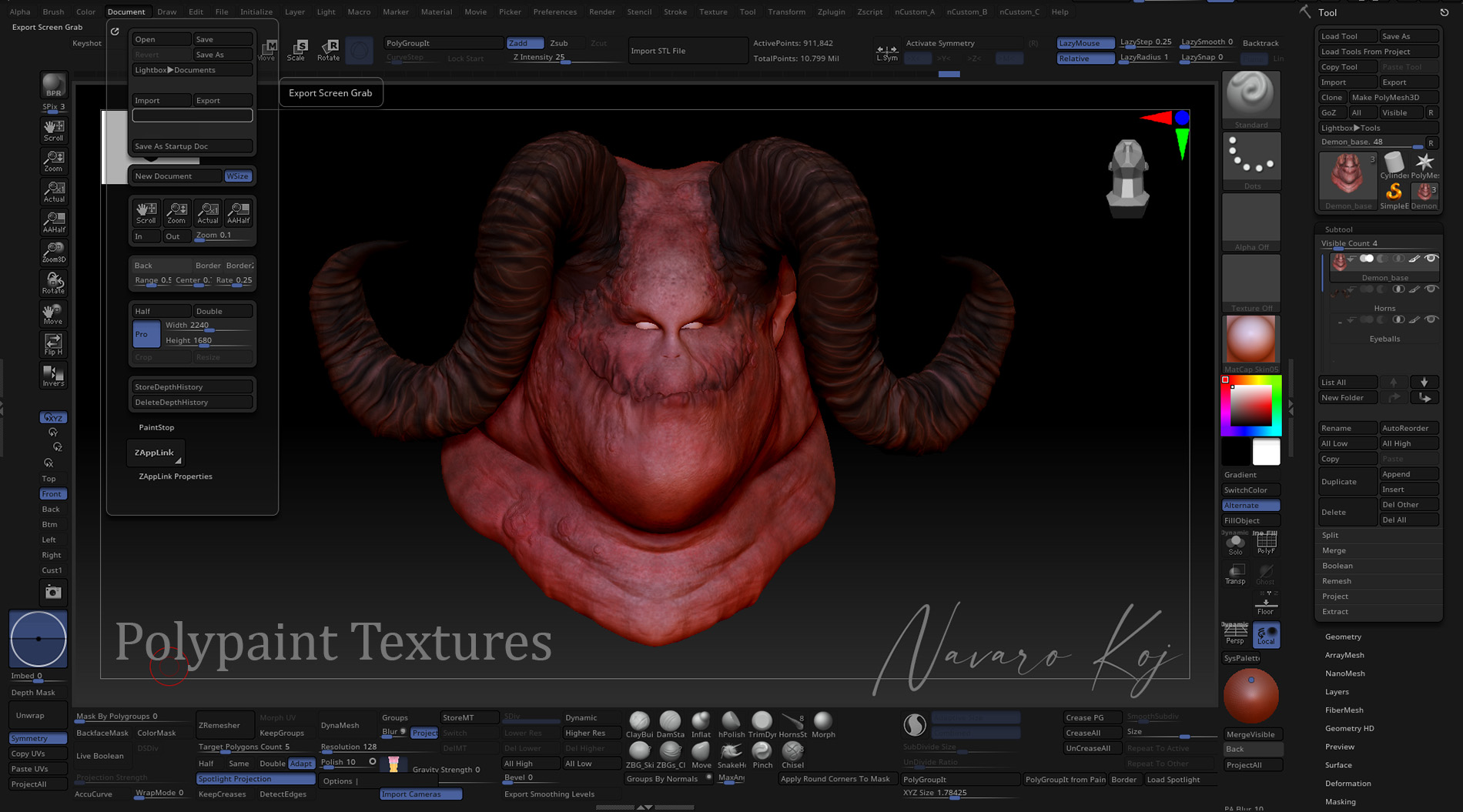The height and width of the screenshot is (812, 1463).
Task: Click the white secondary color swatch
Action: pyautogui.click(x=1266, y=452)
